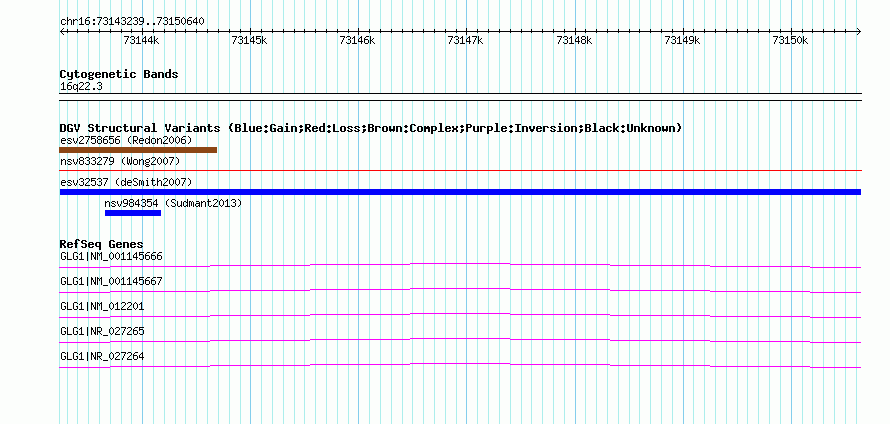Click the 73150k ruler tick label

(x=791, y=40)
